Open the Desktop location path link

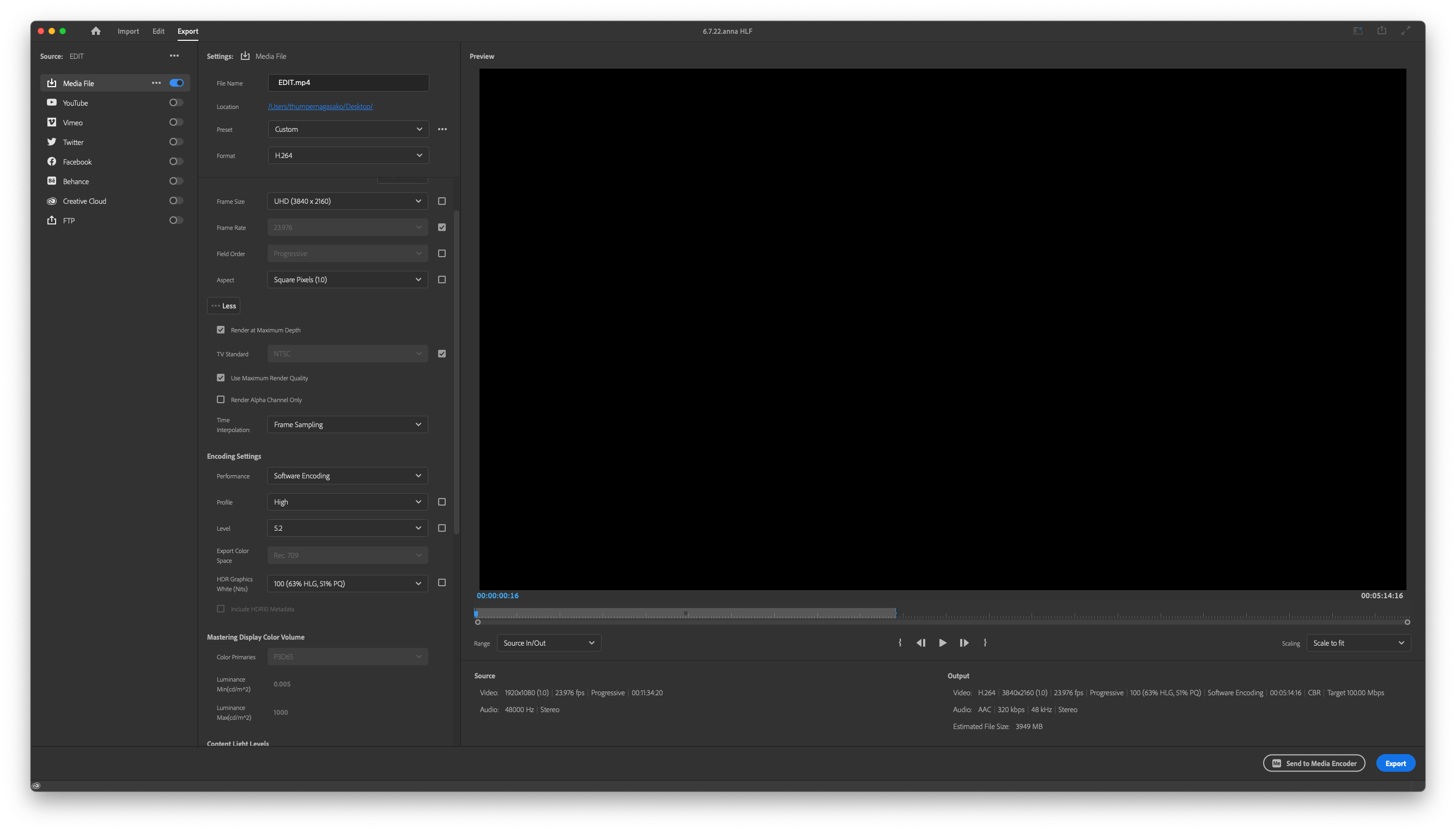click(320, 106)
